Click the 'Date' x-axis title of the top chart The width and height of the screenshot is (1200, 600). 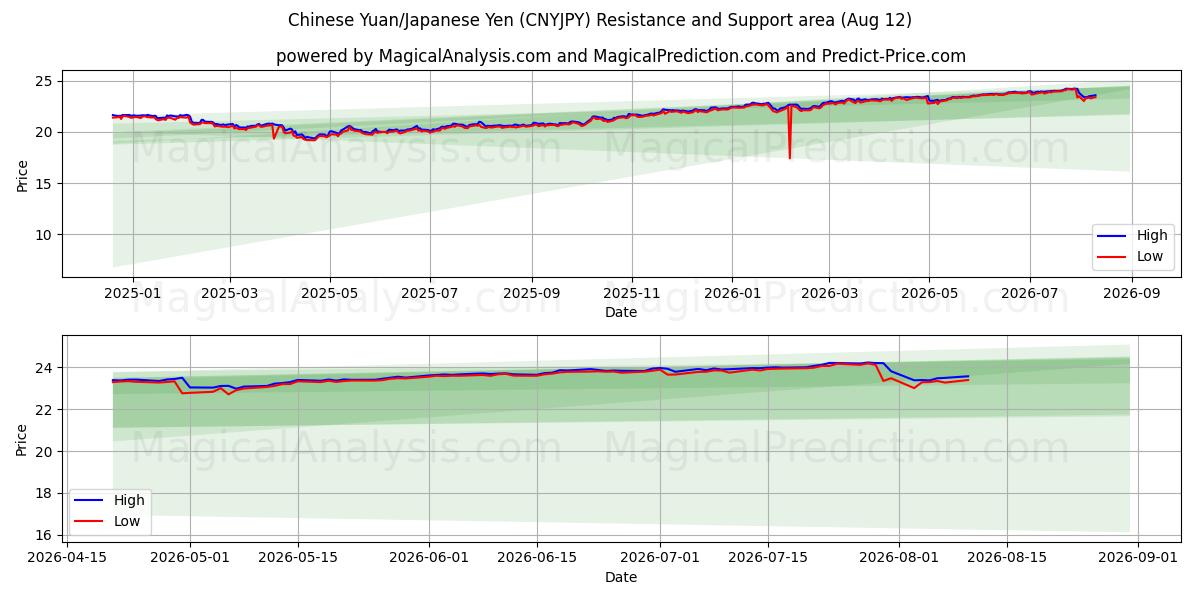click(x=621, y=312)
